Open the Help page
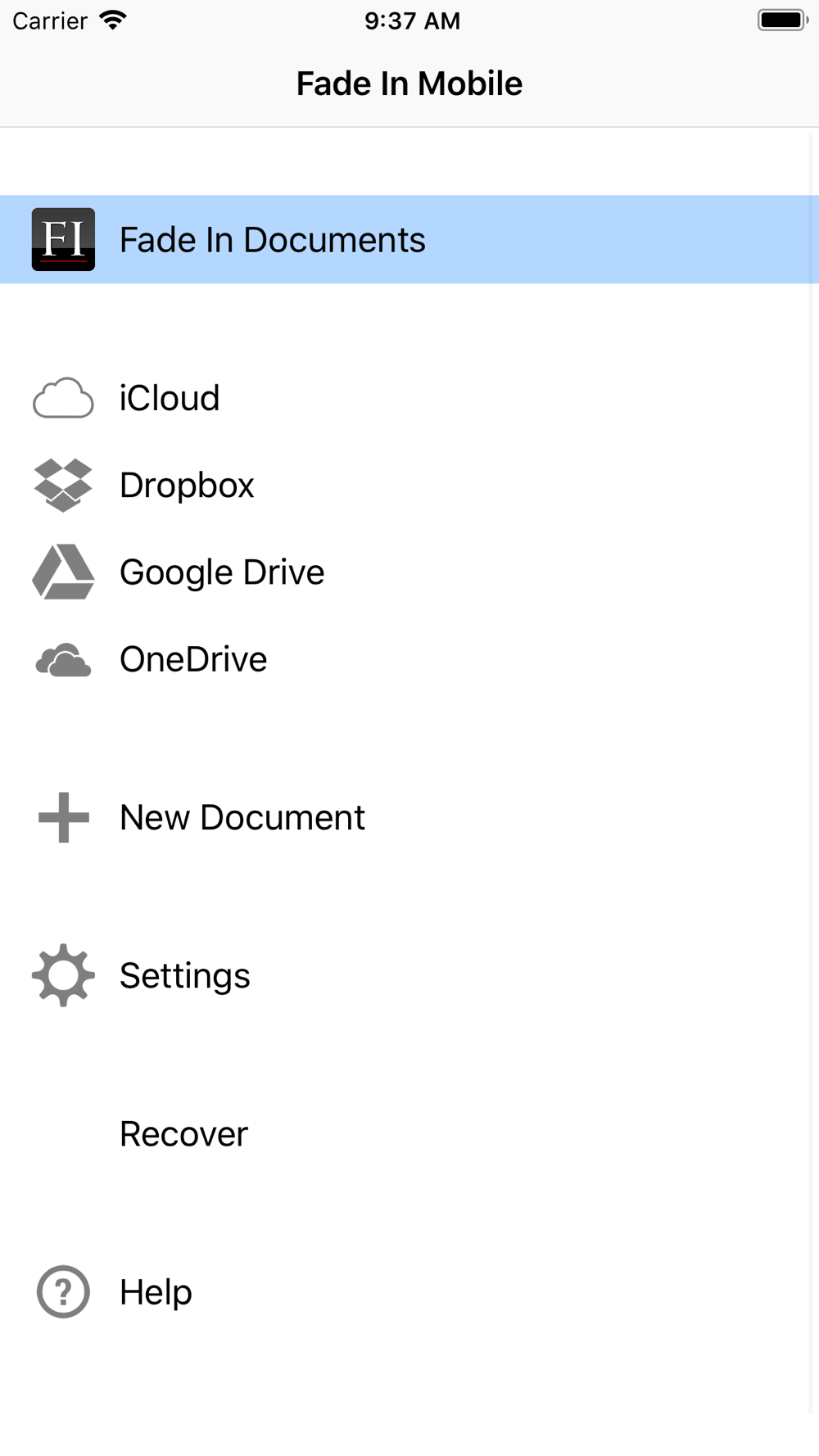The height and width of the screenshot is (1456, 819). click(409, 1291)
